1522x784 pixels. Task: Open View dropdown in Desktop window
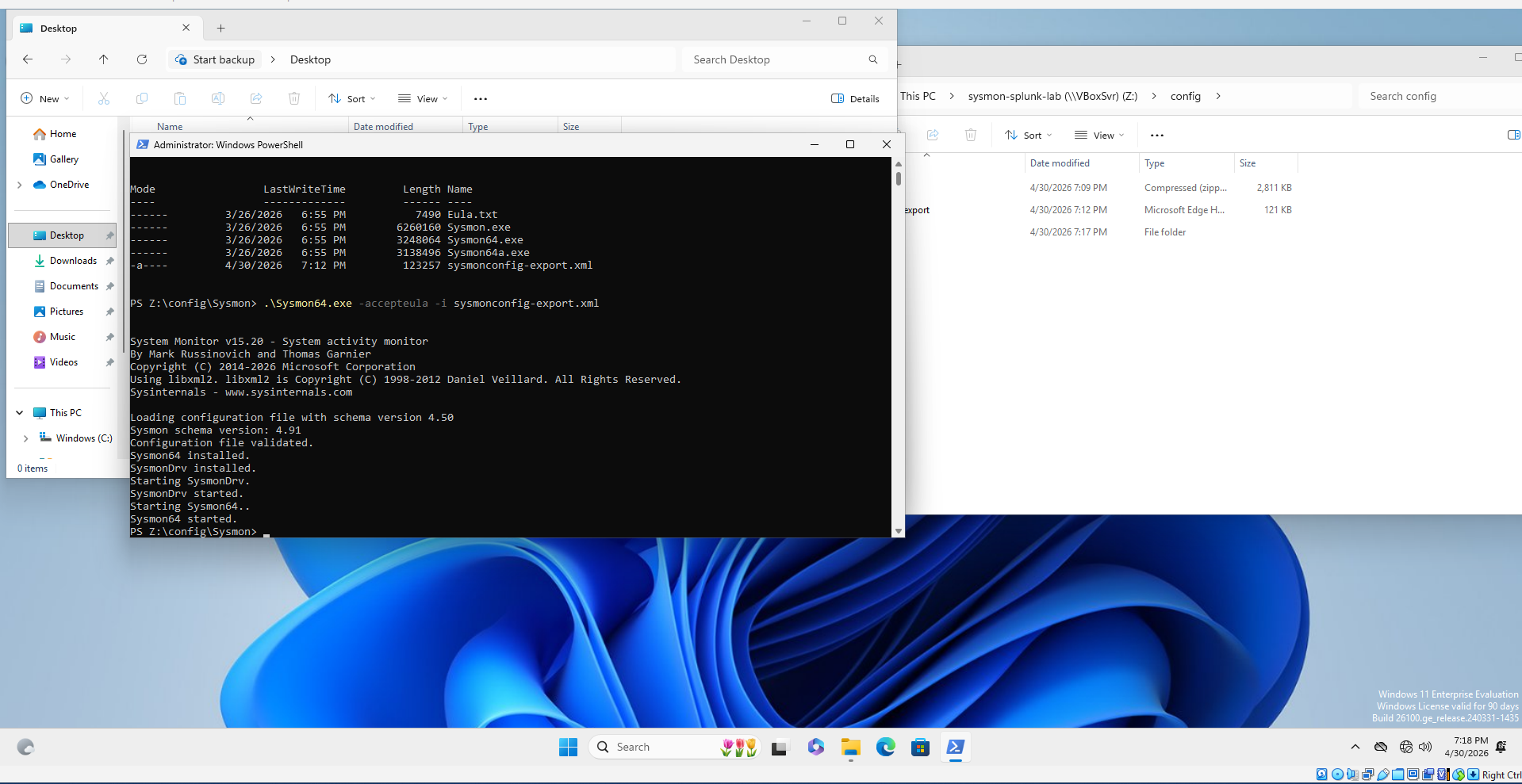tap(423, 98)
